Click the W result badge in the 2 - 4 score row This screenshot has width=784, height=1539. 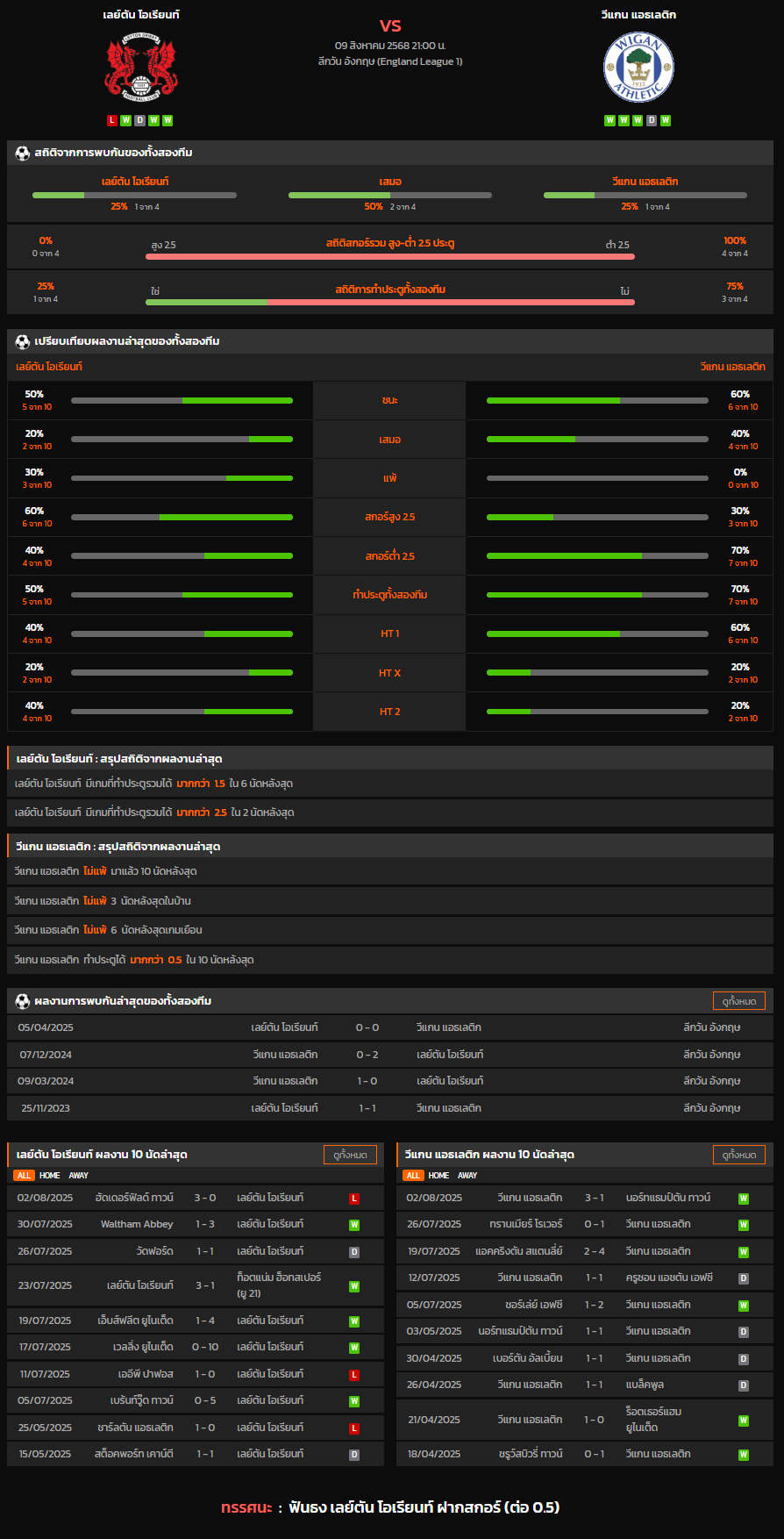tap(744, 1252)
